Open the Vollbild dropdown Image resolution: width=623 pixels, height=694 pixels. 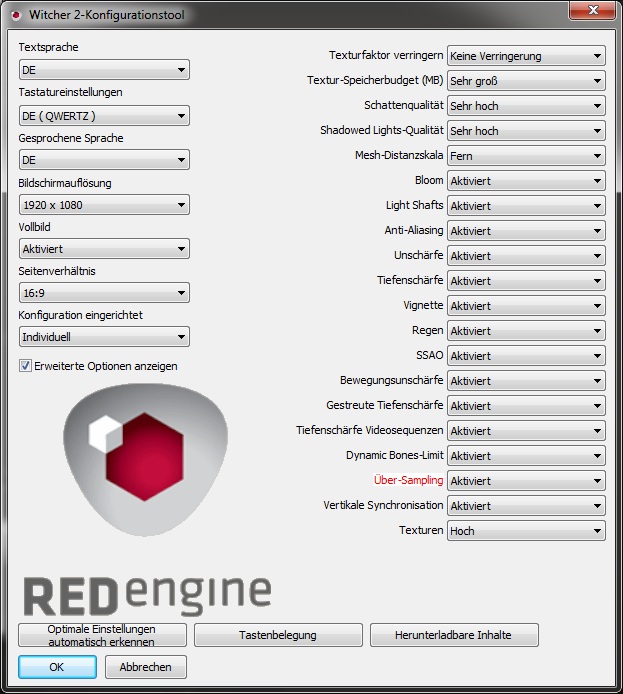click(104, 249)
